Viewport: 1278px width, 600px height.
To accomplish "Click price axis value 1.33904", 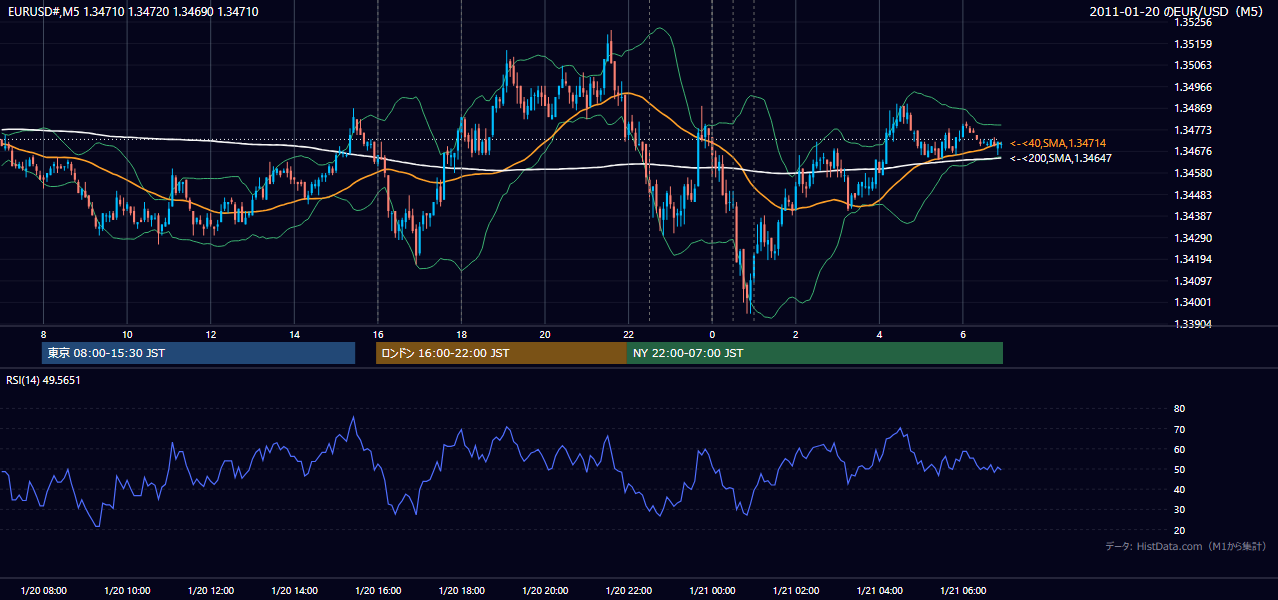I will (x=1192, y=324).
